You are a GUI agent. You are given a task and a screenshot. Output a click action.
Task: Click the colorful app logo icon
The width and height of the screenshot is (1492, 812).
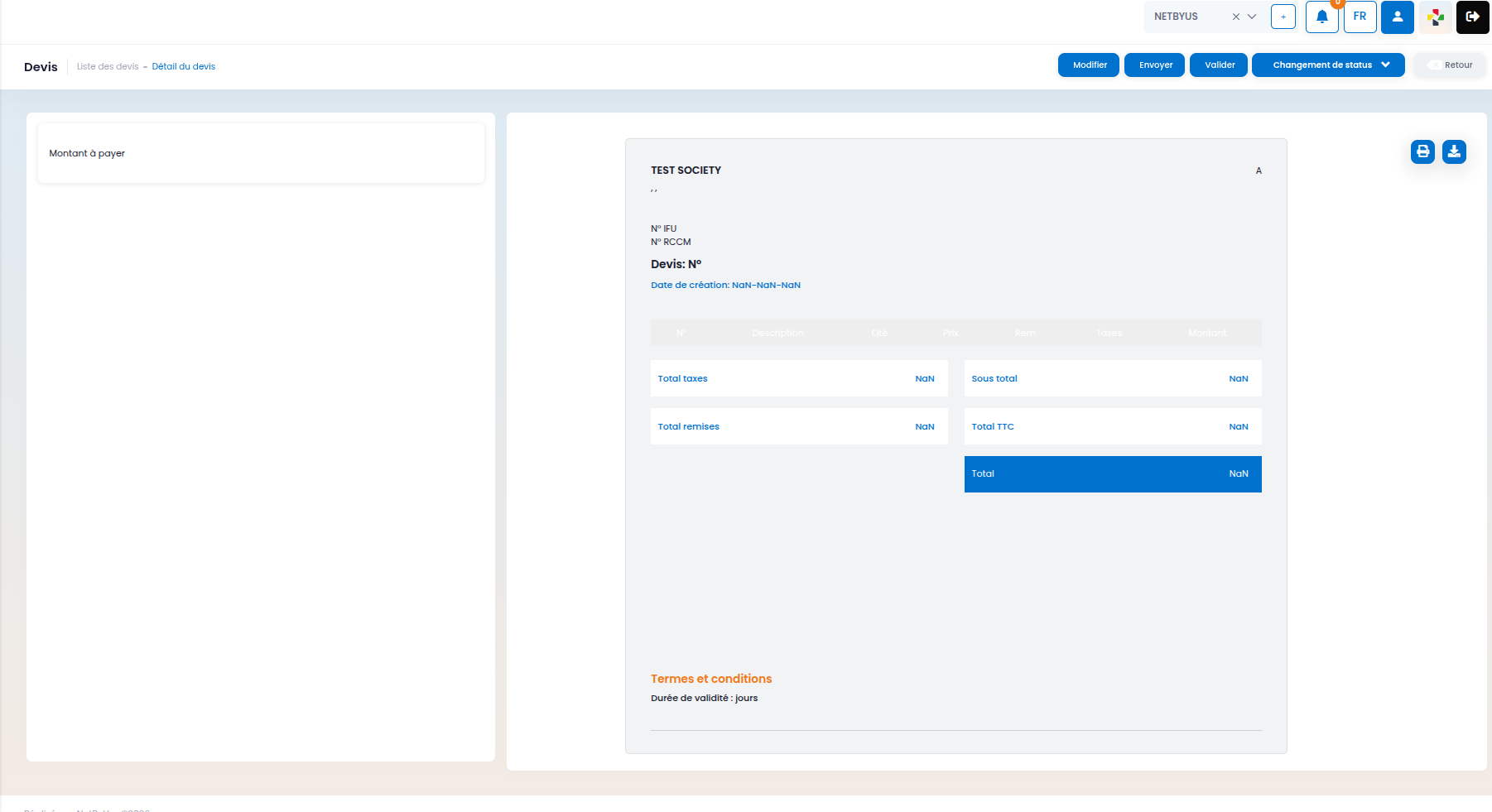coord(1435,17)
